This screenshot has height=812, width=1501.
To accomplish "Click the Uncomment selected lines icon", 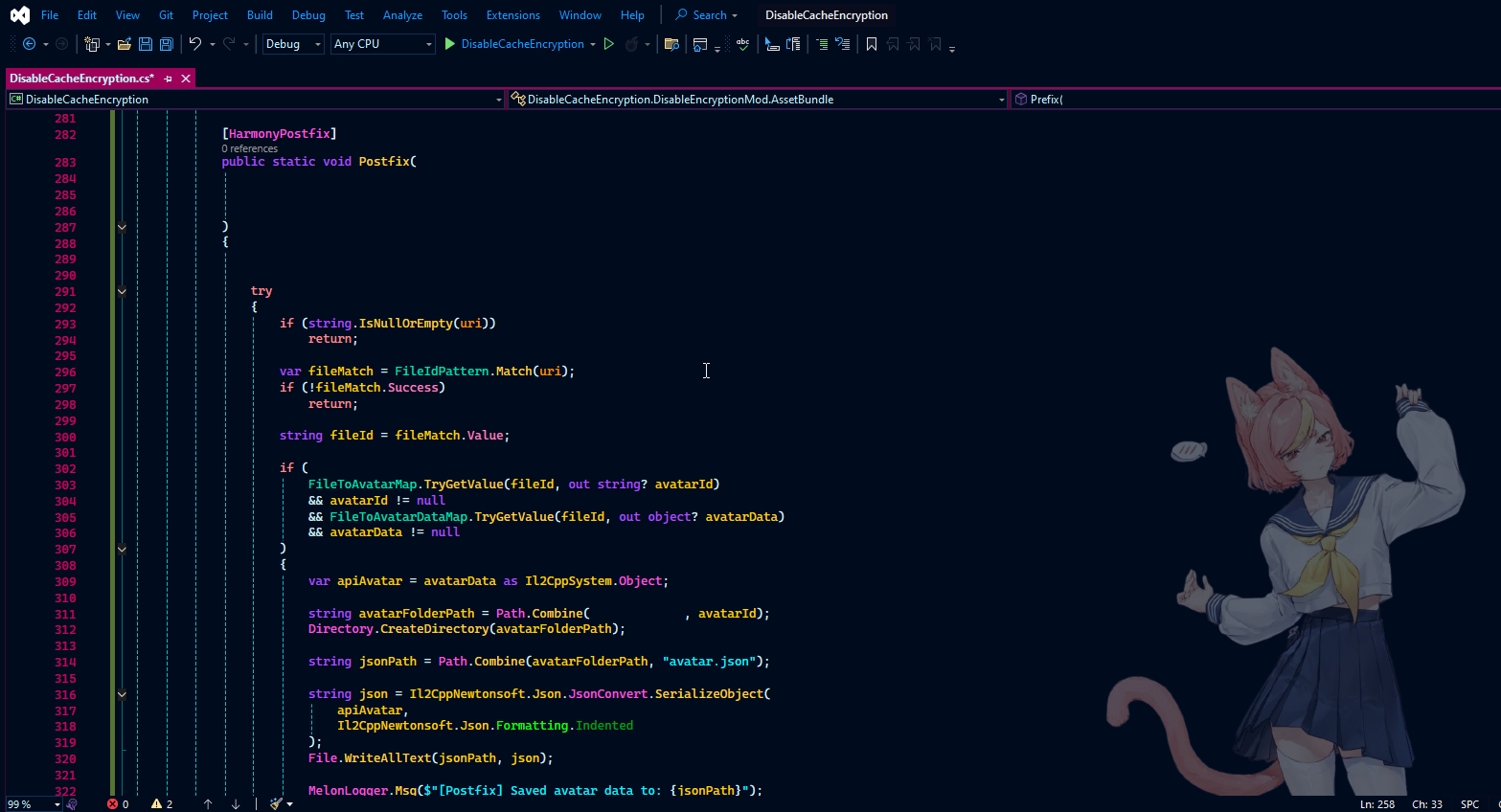I will pos(843,44).
